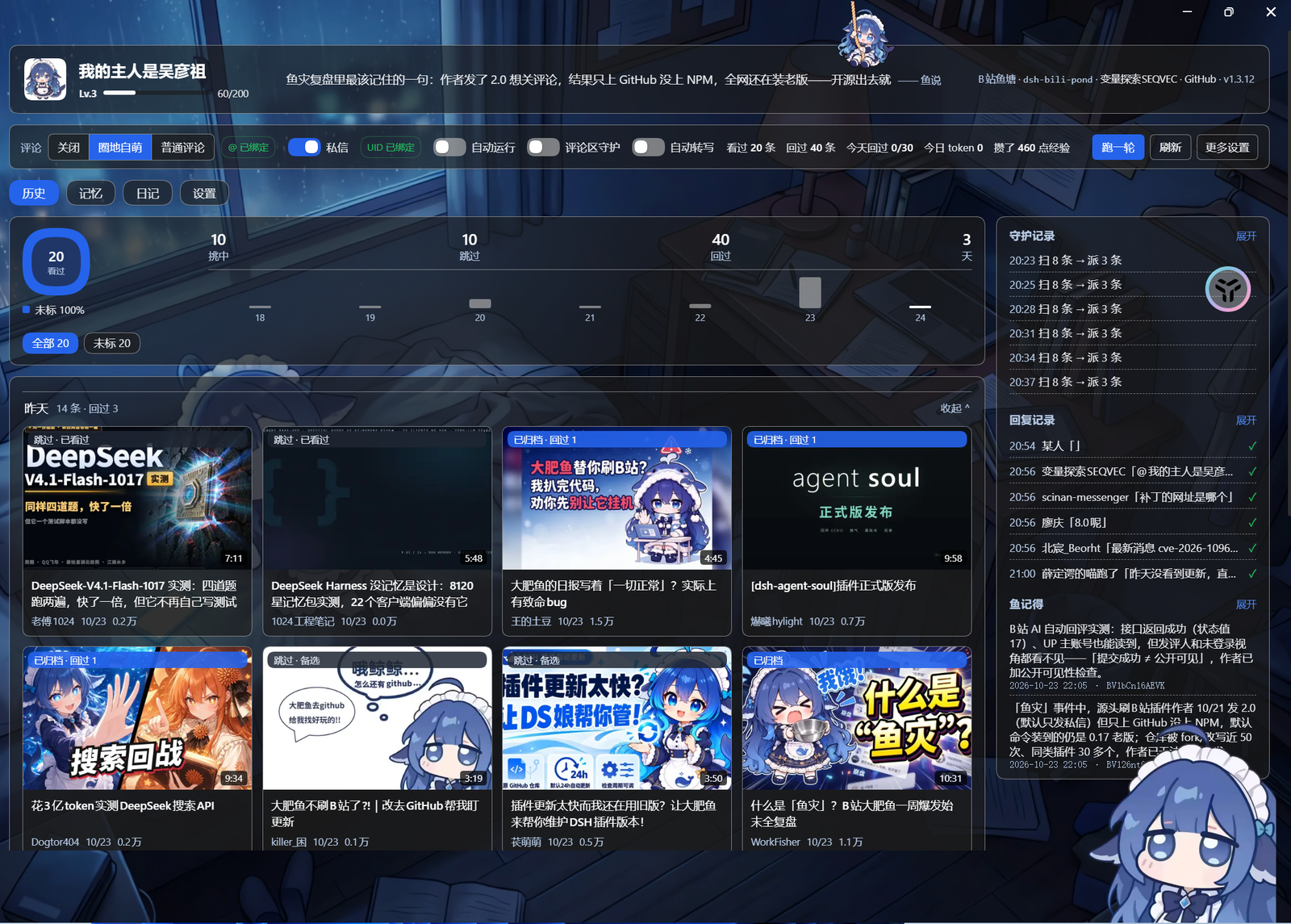Switch to the 日记 tab
Image resolution: width=1291 pixels, height=924 pixels.
point(148,193)
